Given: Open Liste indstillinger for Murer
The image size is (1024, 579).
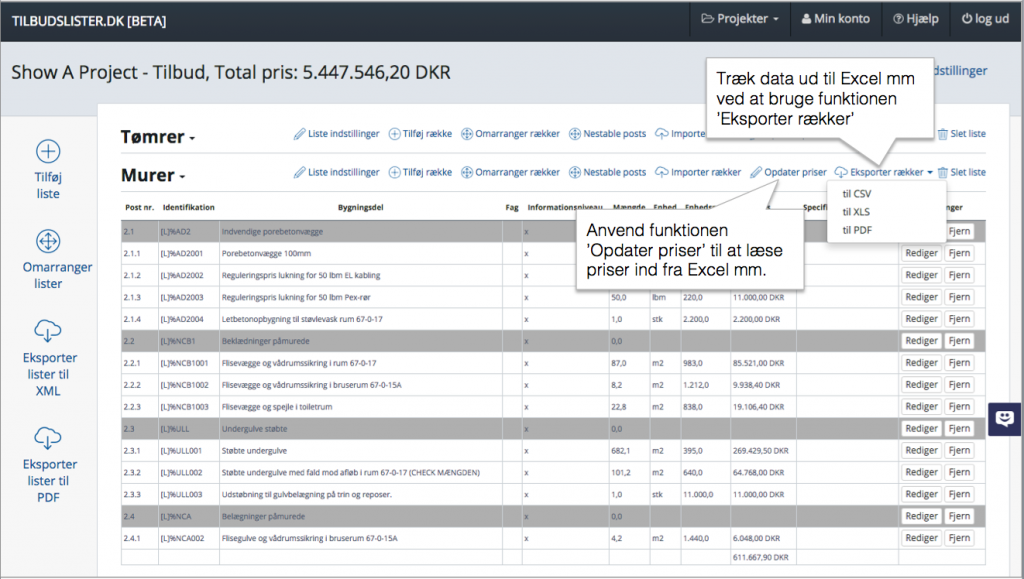Looking at the screenshot, I should click(x=336, y=172).
